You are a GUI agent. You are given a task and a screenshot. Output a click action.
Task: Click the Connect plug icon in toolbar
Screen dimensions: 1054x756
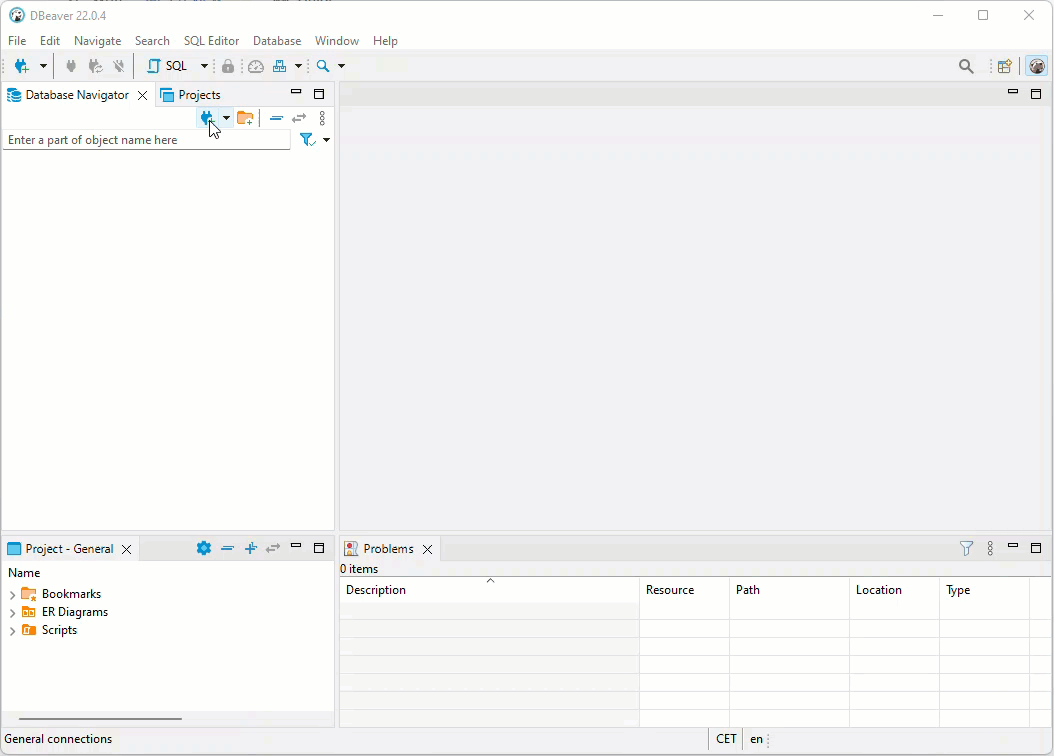[71, 66]
